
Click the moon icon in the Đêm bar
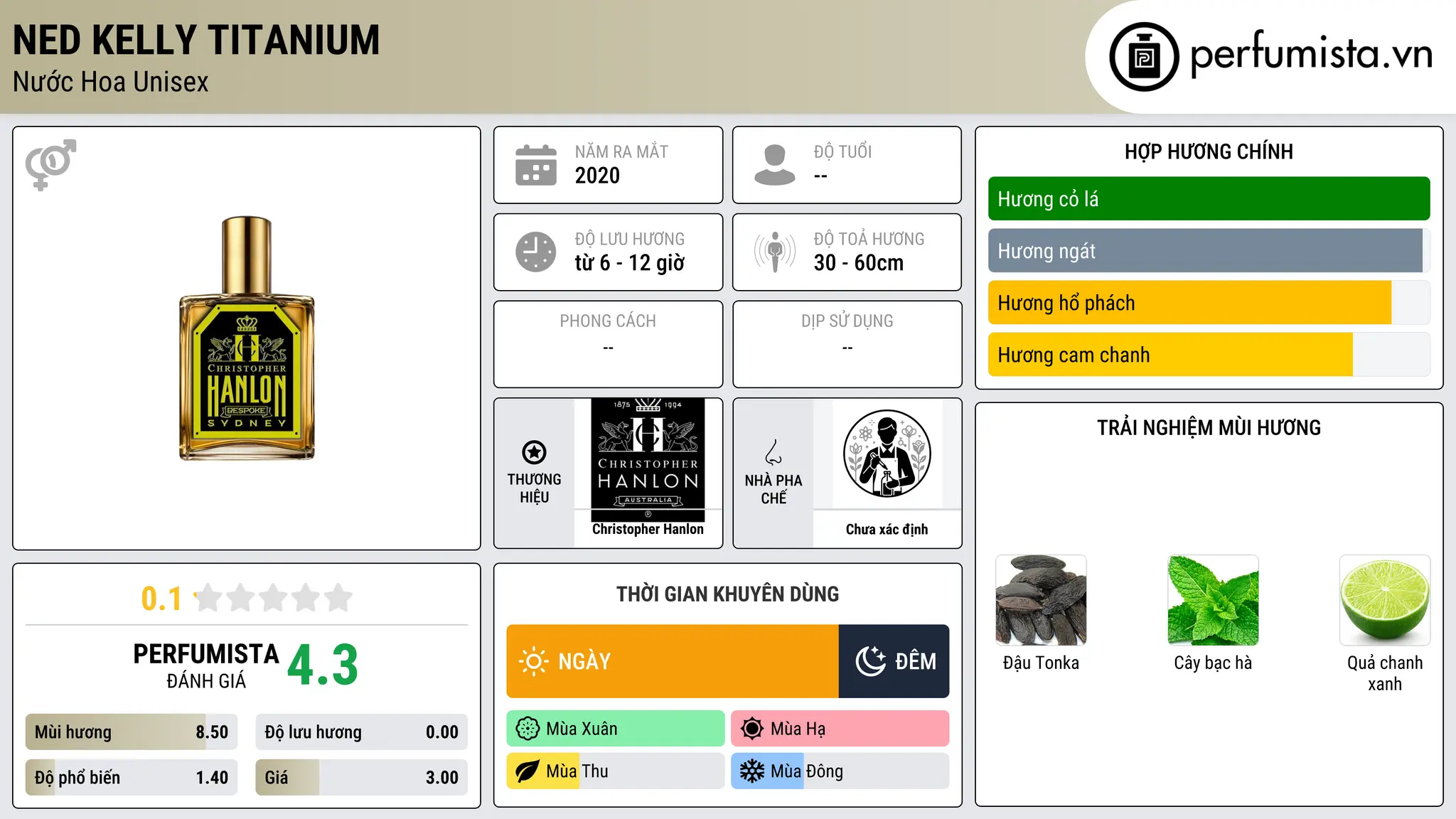pos(870,661)
